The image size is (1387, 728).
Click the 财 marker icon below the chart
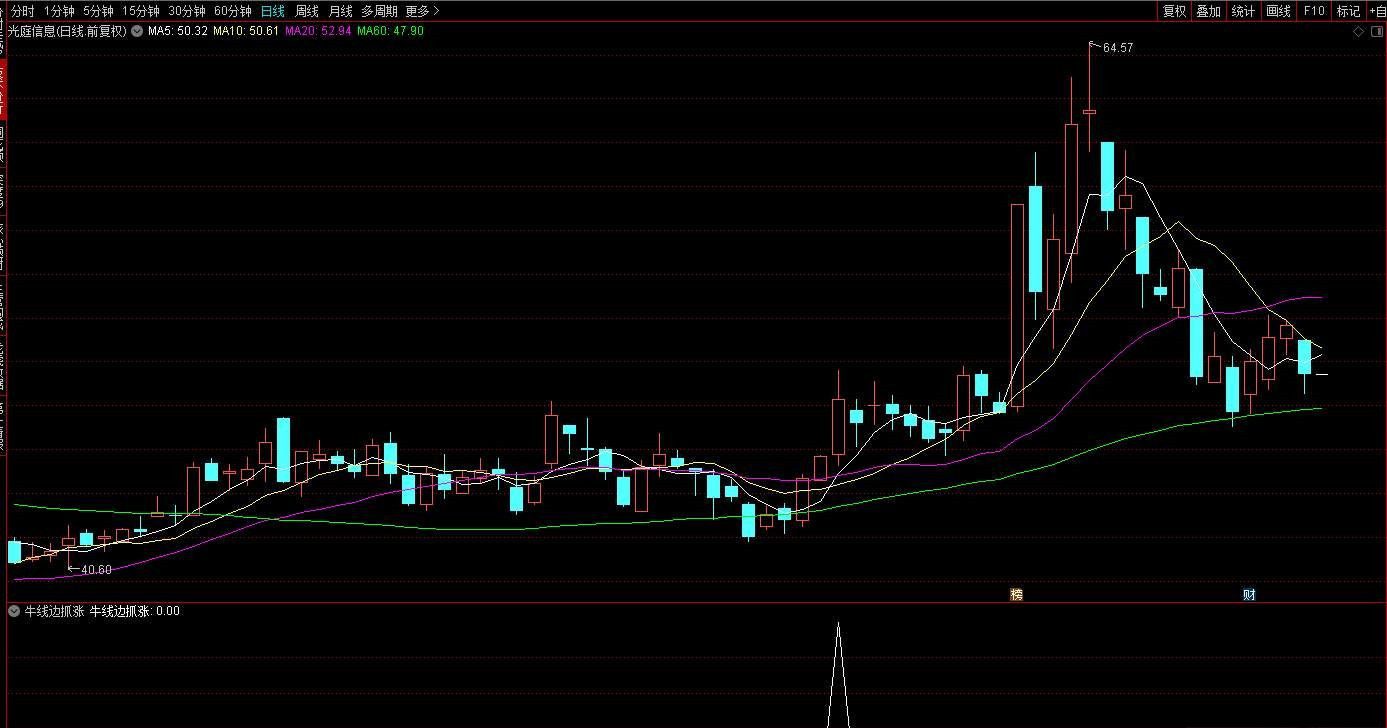click(x=1249, y=594)
